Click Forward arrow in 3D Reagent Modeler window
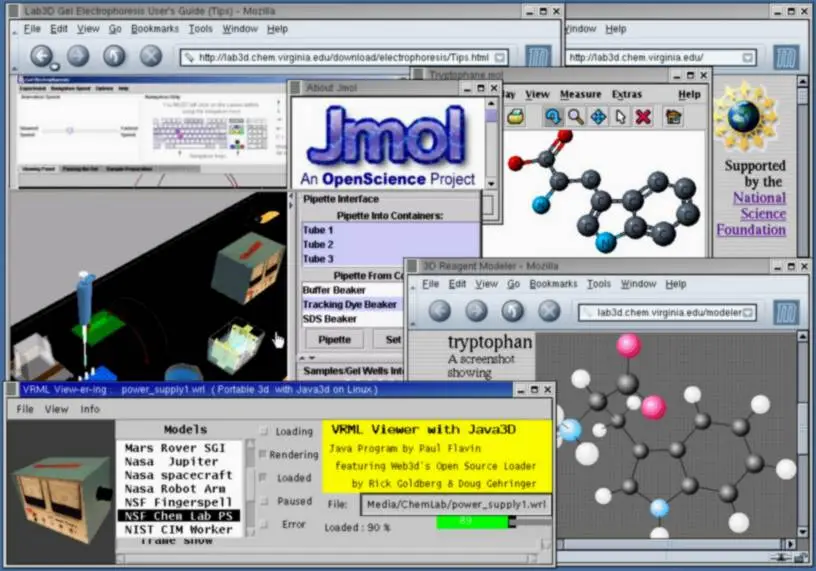Viewport: 816px width, 571px height. tap(476, 311)
